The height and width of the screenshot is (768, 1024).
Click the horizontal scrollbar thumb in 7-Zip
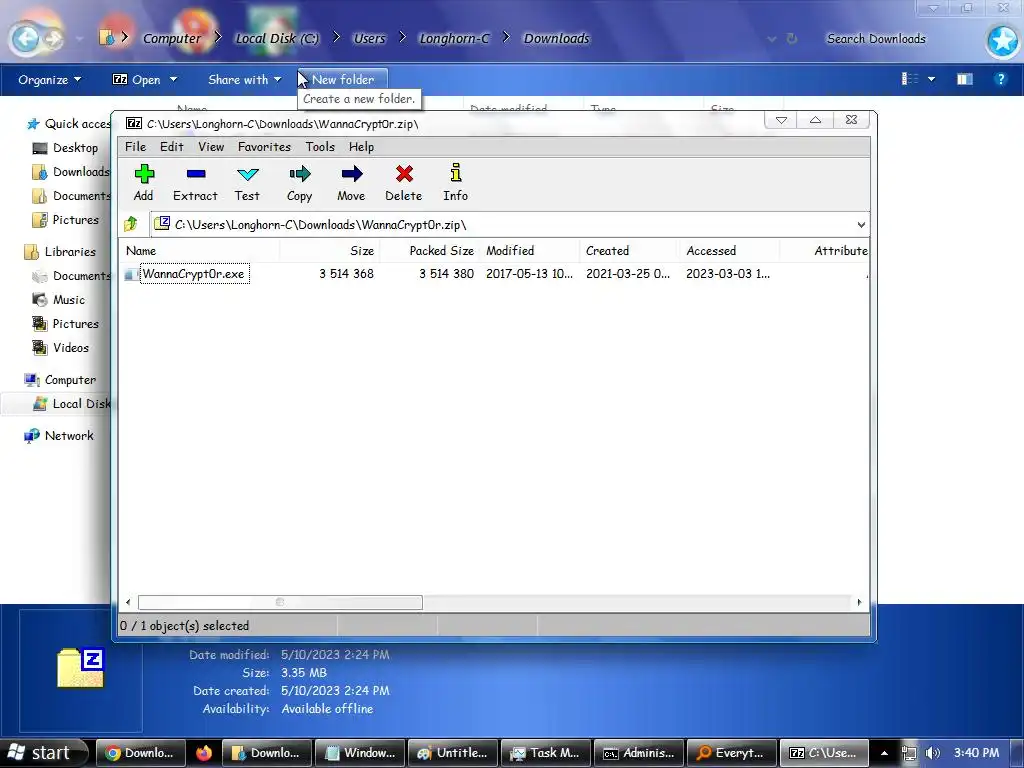point(280,602)
